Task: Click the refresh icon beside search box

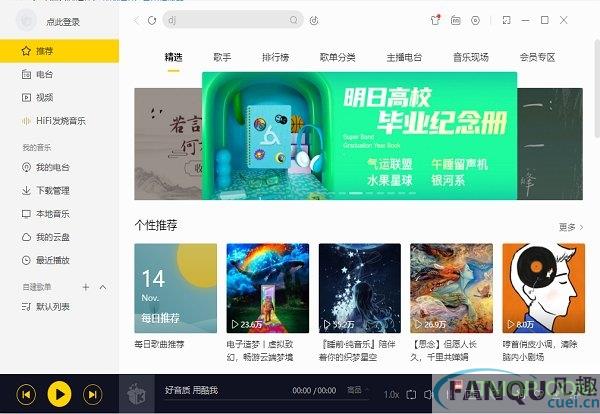Action: pyautogui.click(x=152, y=20)
